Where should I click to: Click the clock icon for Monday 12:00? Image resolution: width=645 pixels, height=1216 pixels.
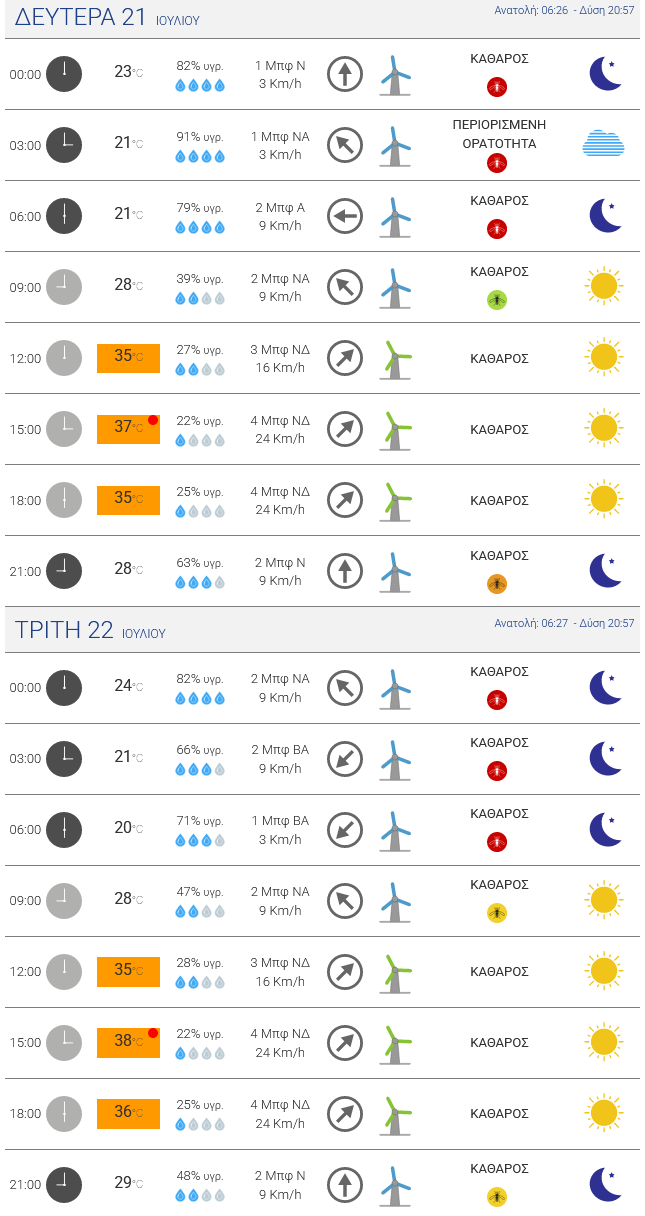click(64, 358)
